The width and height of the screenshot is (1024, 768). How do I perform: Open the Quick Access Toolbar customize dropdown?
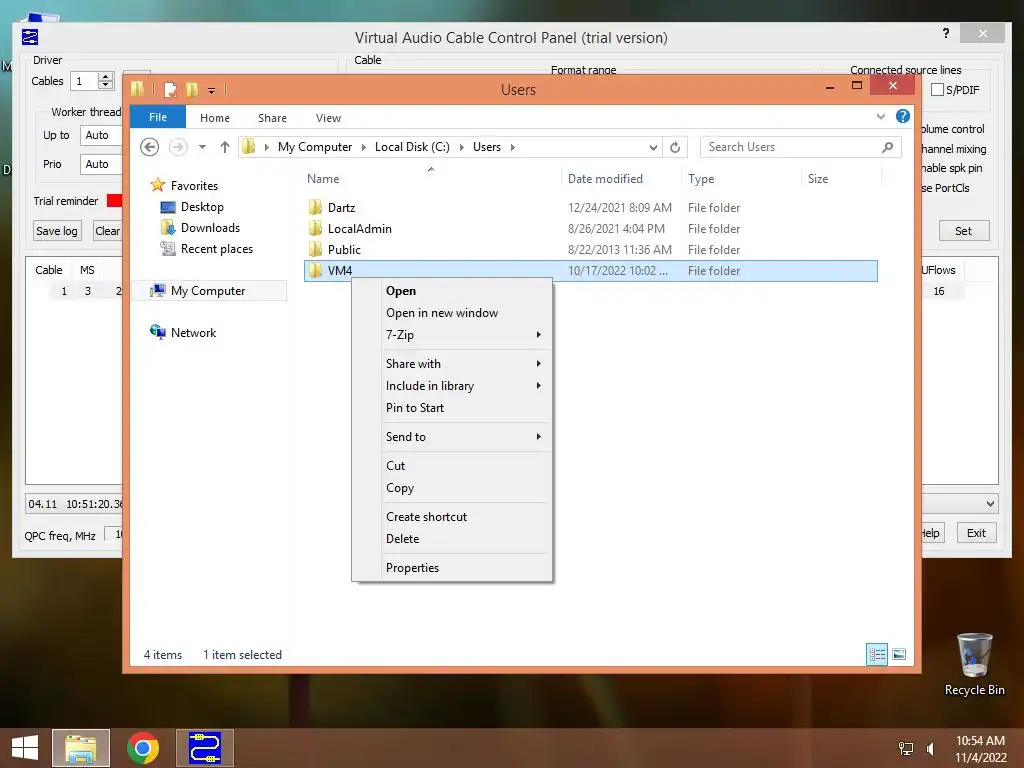coord(212,91)
